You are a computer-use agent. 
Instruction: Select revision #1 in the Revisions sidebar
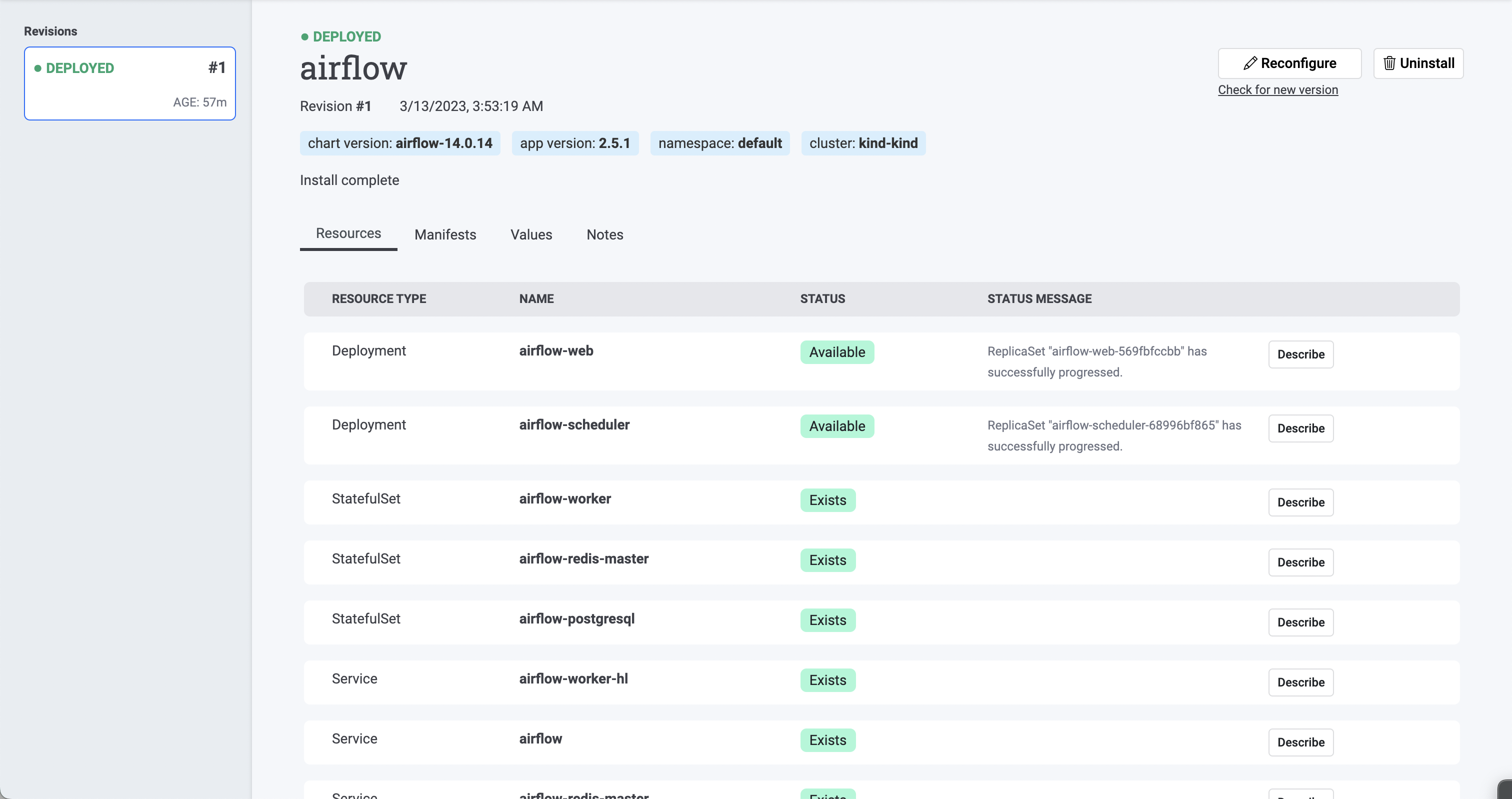[129, 83]
